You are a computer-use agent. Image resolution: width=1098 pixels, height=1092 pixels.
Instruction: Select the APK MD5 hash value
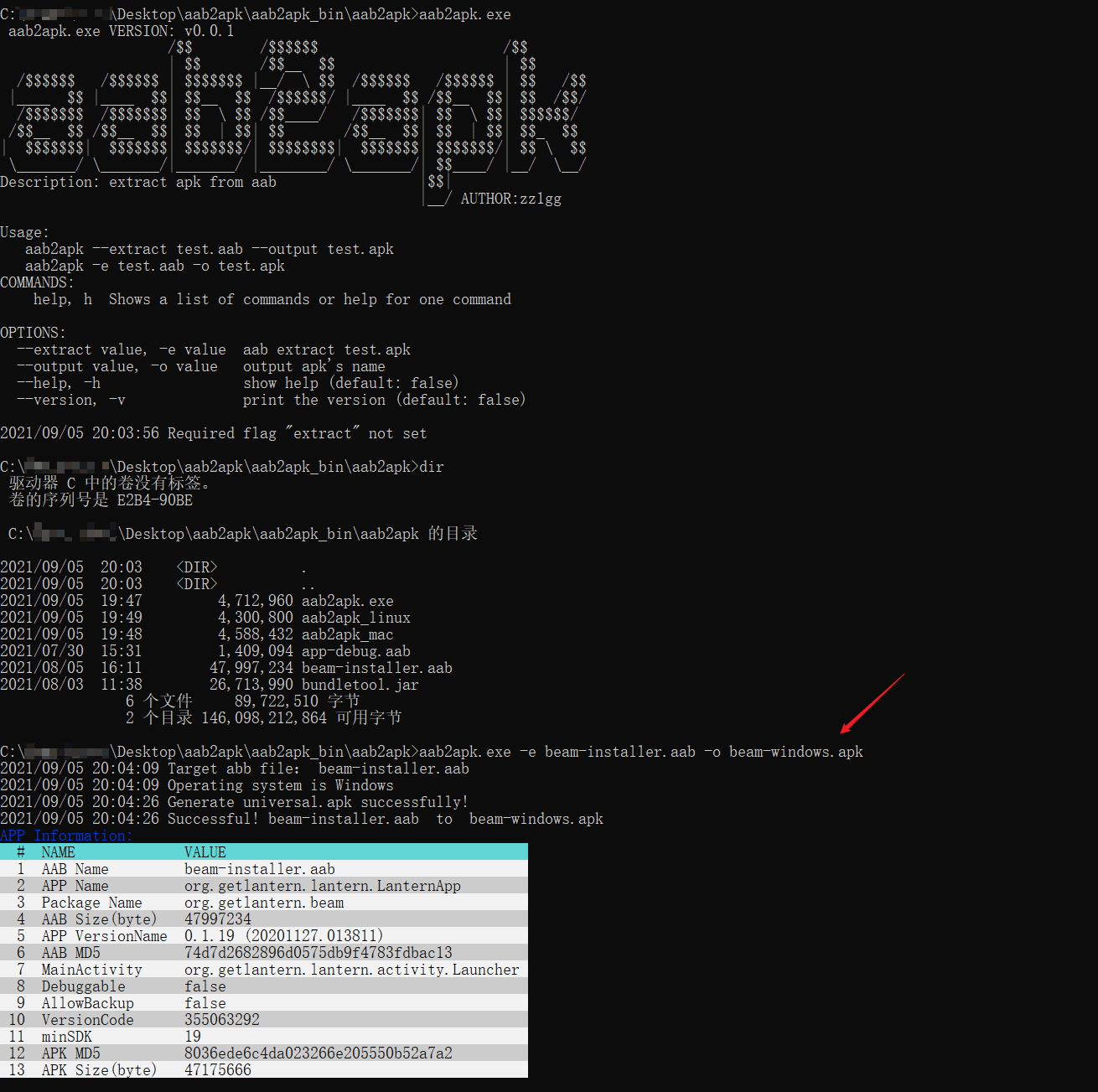click(318, 1053)
